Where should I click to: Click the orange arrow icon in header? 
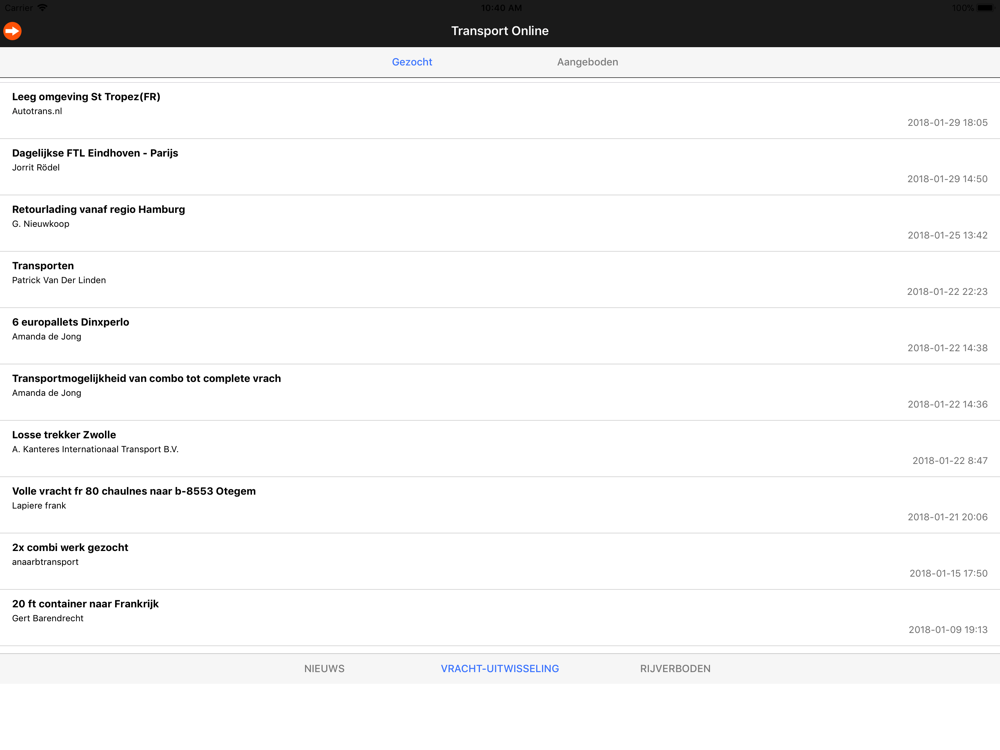pyautogui.click(x=12, y=31)
